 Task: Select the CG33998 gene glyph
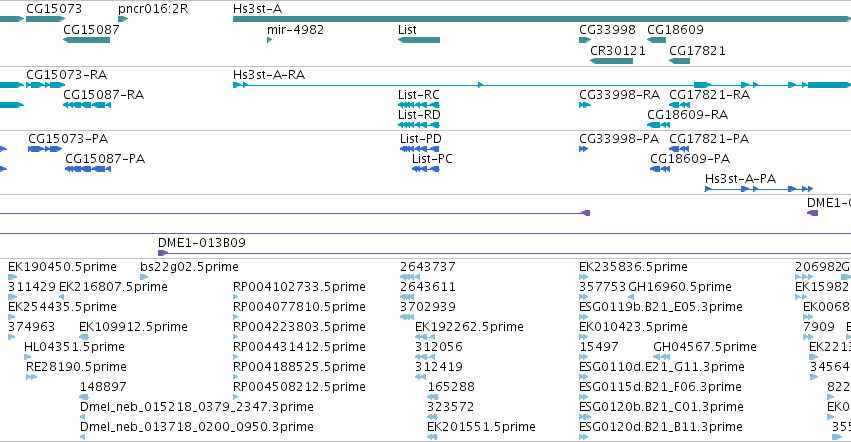click(x=585, y=40)
